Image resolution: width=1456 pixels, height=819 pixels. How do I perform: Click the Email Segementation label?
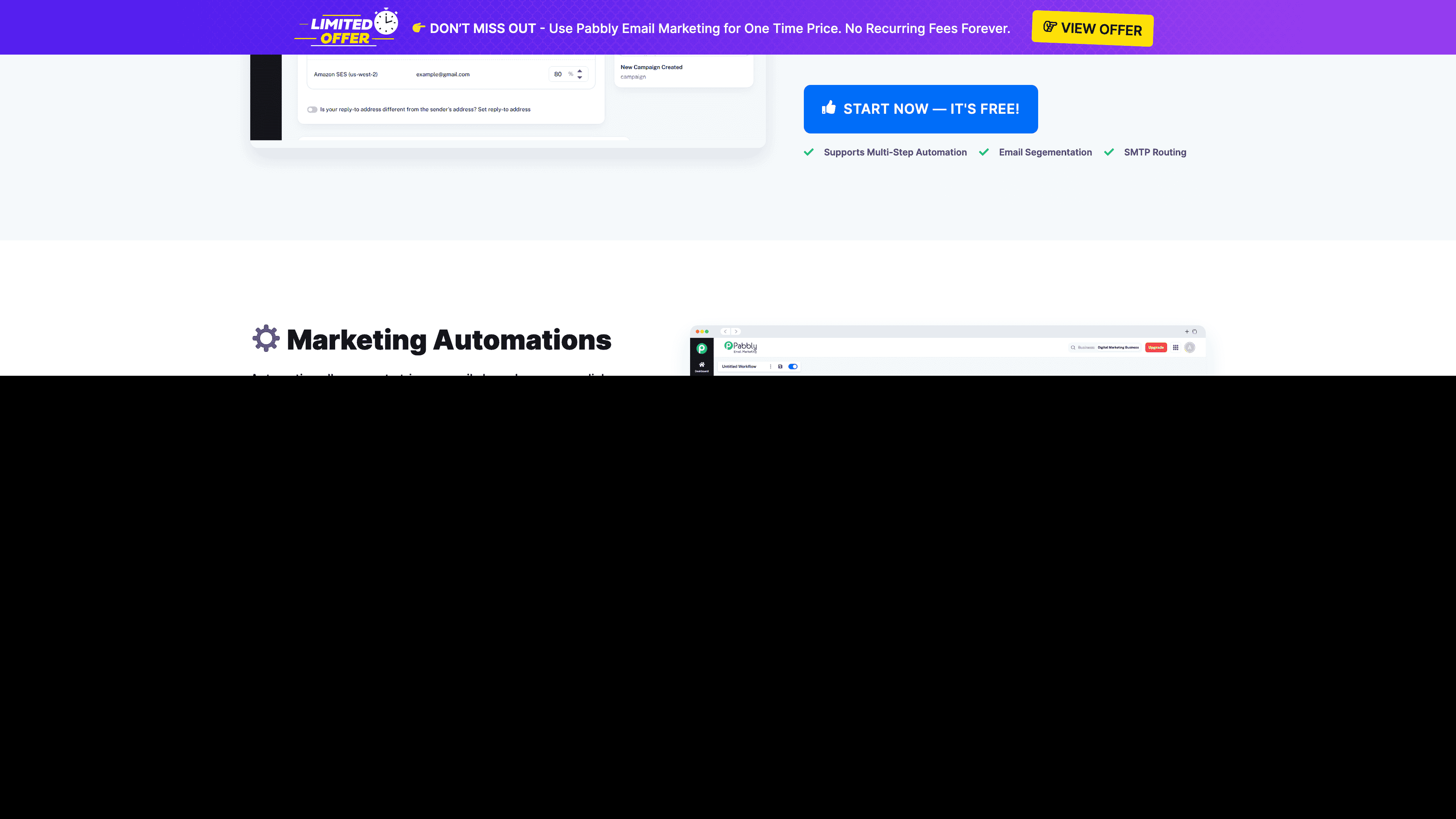point(1045,152)
